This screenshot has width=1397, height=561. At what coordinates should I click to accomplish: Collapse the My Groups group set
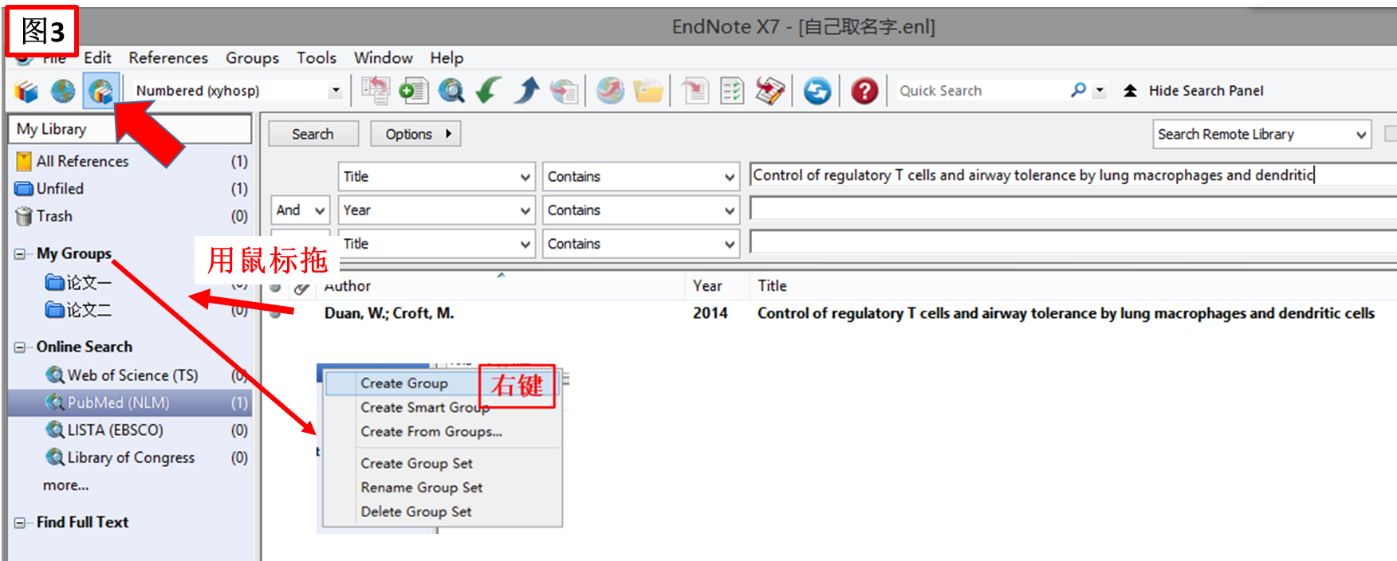20,254
